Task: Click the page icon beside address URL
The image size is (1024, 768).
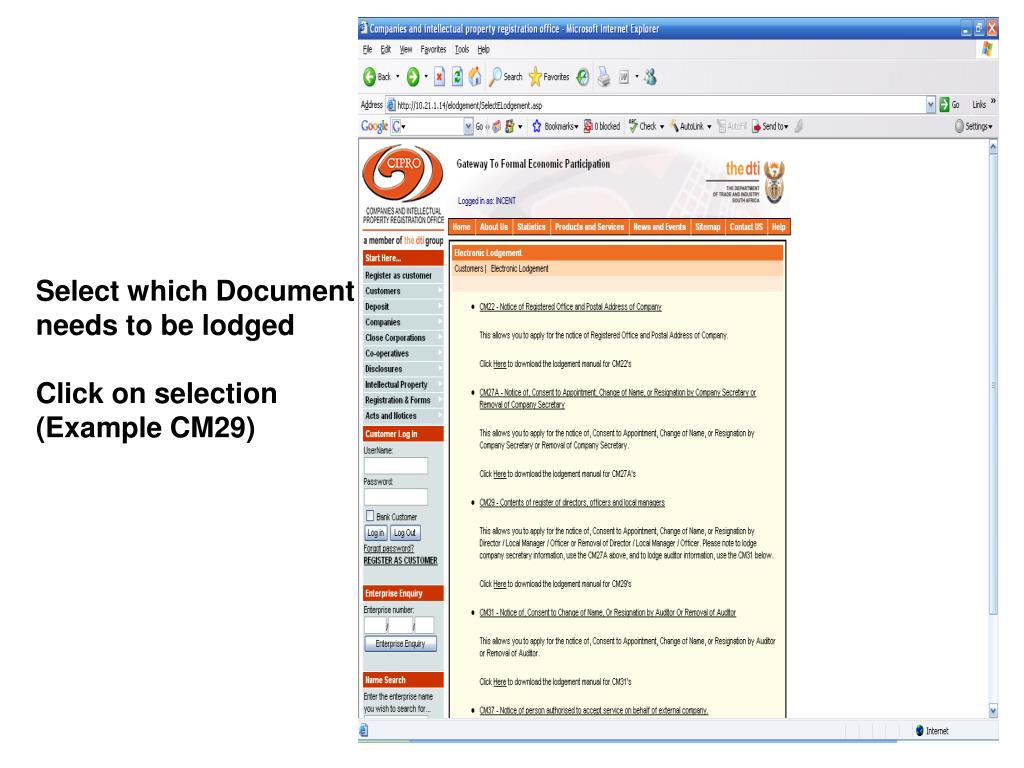Action: point(391,104)
